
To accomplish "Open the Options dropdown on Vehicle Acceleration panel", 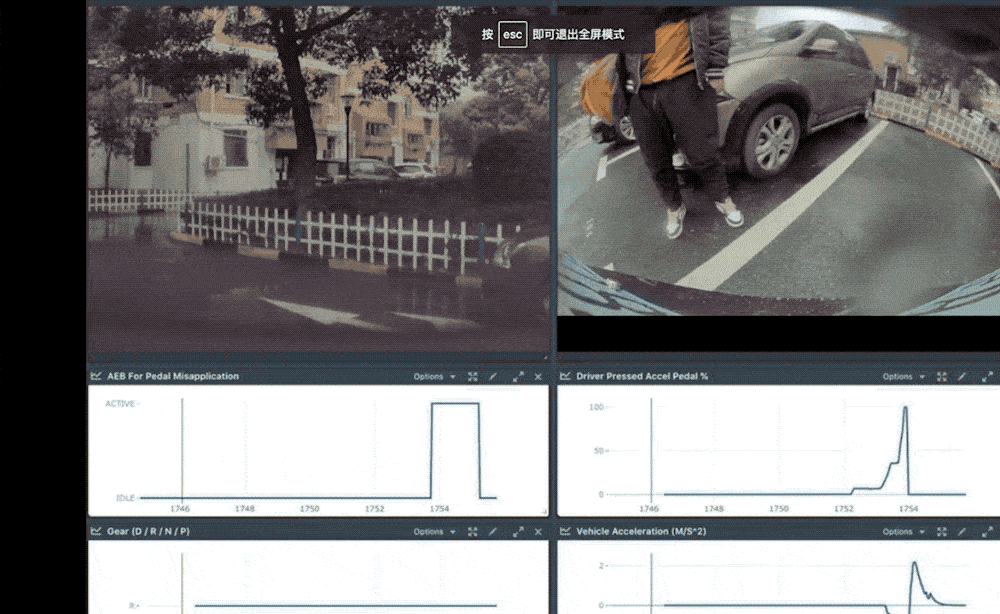I will (x=900, y=531).
